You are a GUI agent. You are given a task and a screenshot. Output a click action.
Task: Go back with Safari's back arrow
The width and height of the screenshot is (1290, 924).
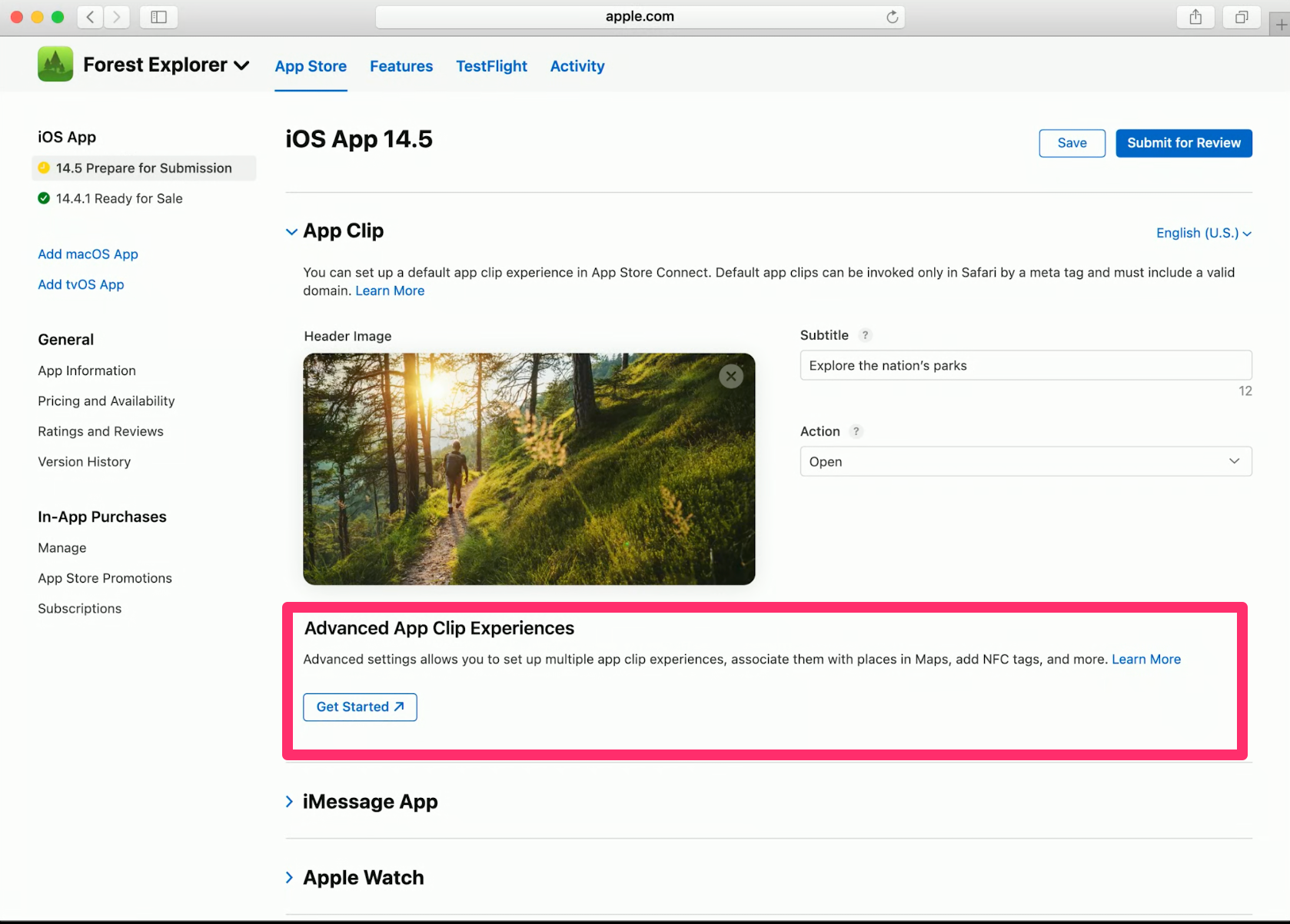(91, 17)
